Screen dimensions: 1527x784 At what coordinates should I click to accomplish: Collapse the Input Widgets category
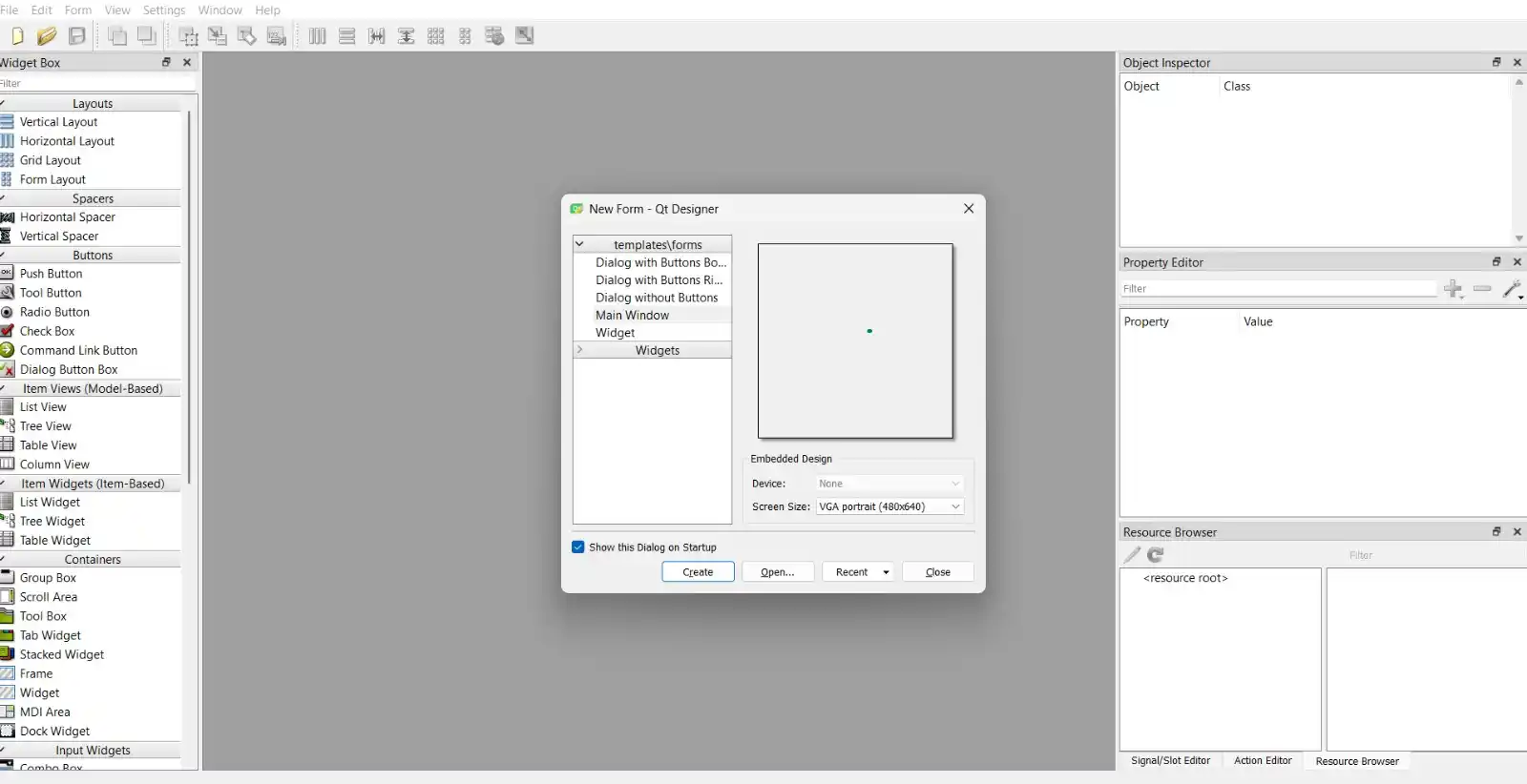point(3,750)
